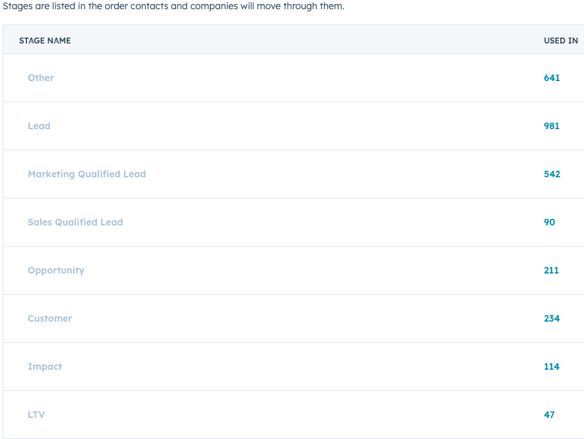Screen dimensions: 584x439
Task: Click the 234 used-in count
Action: click(552, 318)
